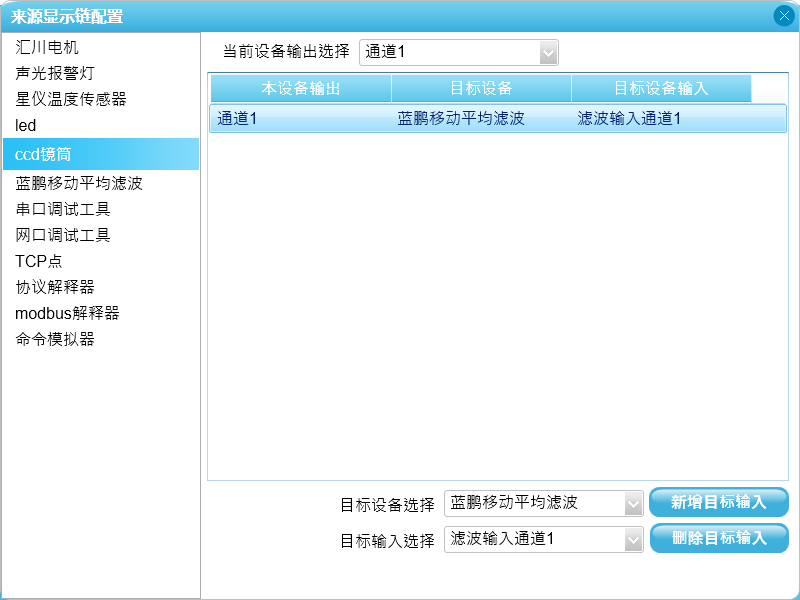Close the 来源显示链配置 dialog
800x600 pixels.
(783, 15)
